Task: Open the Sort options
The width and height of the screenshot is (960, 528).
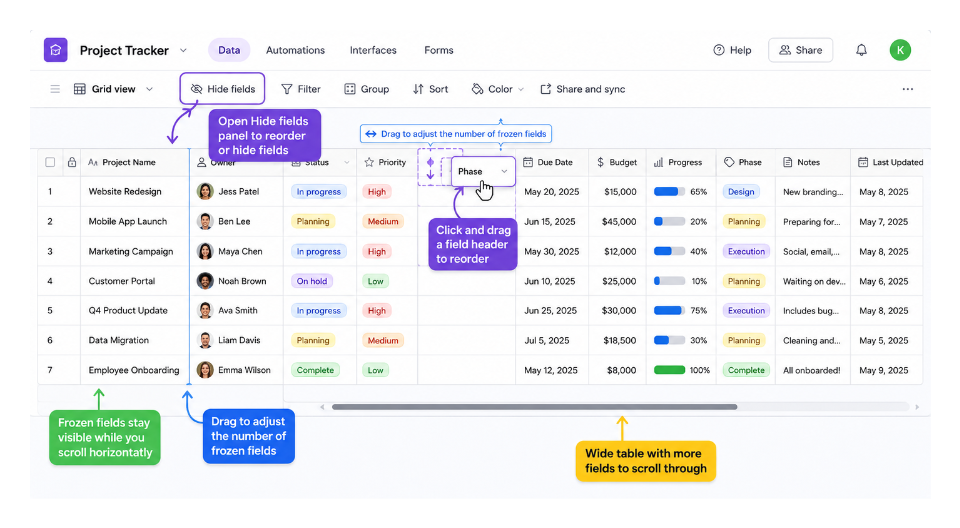Action: 430,89
